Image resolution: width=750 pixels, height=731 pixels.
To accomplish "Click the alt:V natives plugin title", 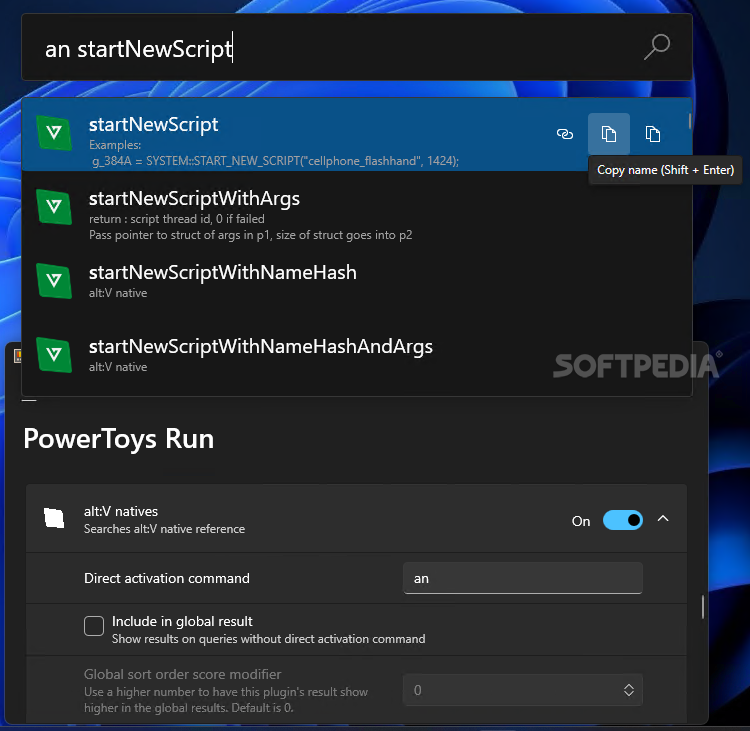I will click(x=121, y=511).
